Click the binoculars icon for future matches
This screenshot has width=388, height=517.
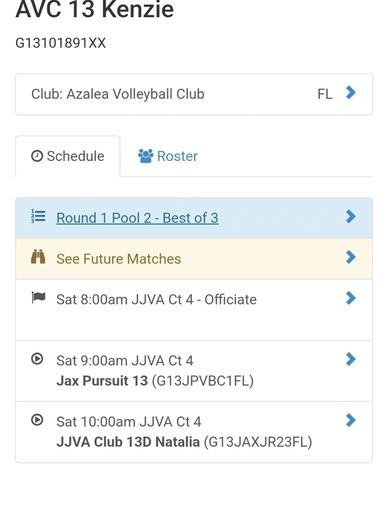(38, 257)
